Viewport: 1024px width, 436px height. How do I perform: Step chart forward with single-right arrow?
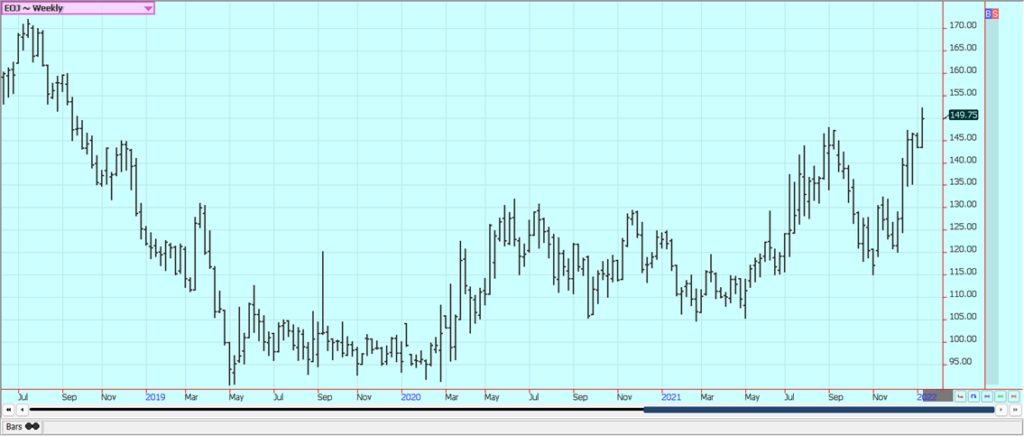(1001, 410)
